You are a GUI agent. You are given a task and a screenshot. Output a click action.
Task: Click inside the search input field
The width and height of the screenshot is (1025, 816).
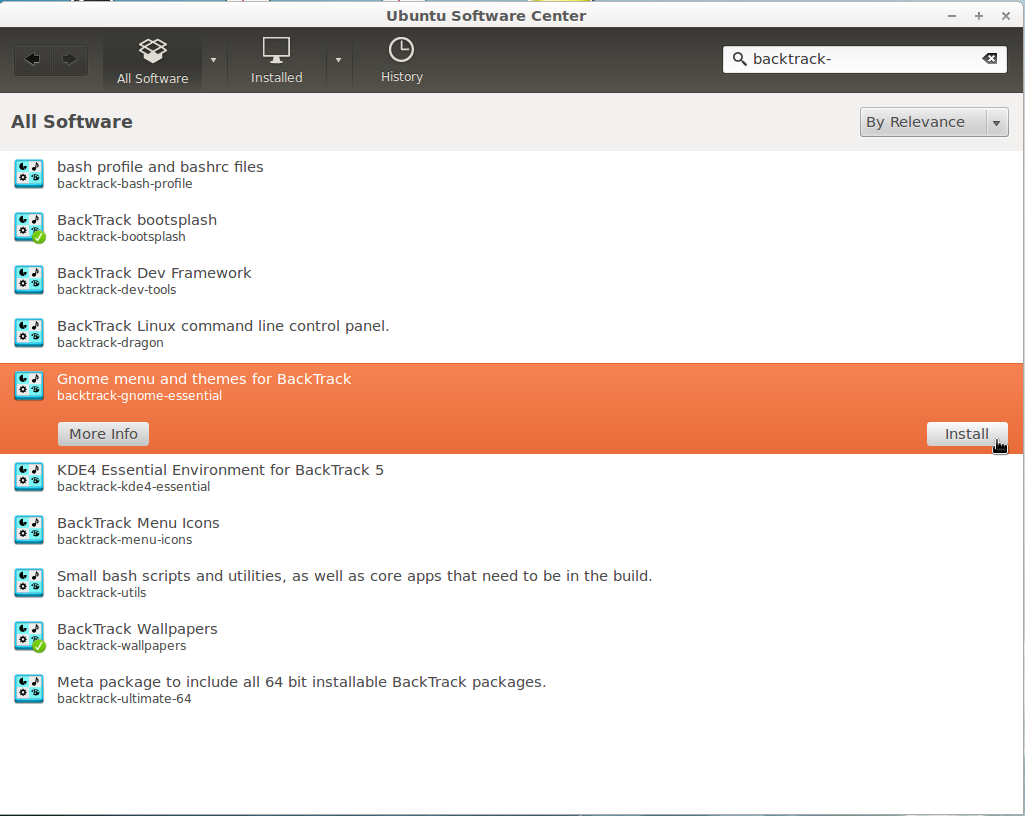[x=860, y=59]
